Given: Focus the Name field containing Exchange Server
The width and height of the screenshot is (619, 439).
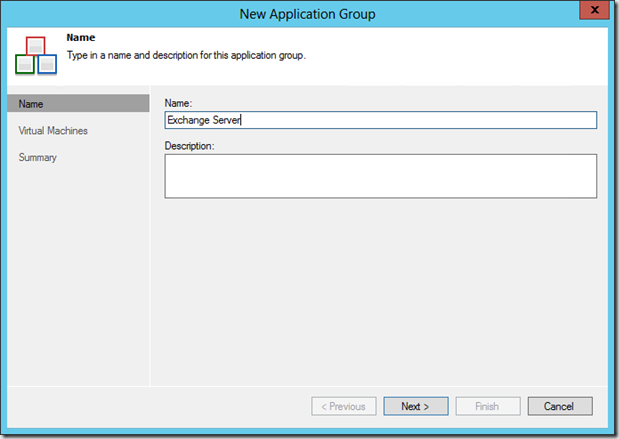Looking at the screenshot, I should pos(381,120).
